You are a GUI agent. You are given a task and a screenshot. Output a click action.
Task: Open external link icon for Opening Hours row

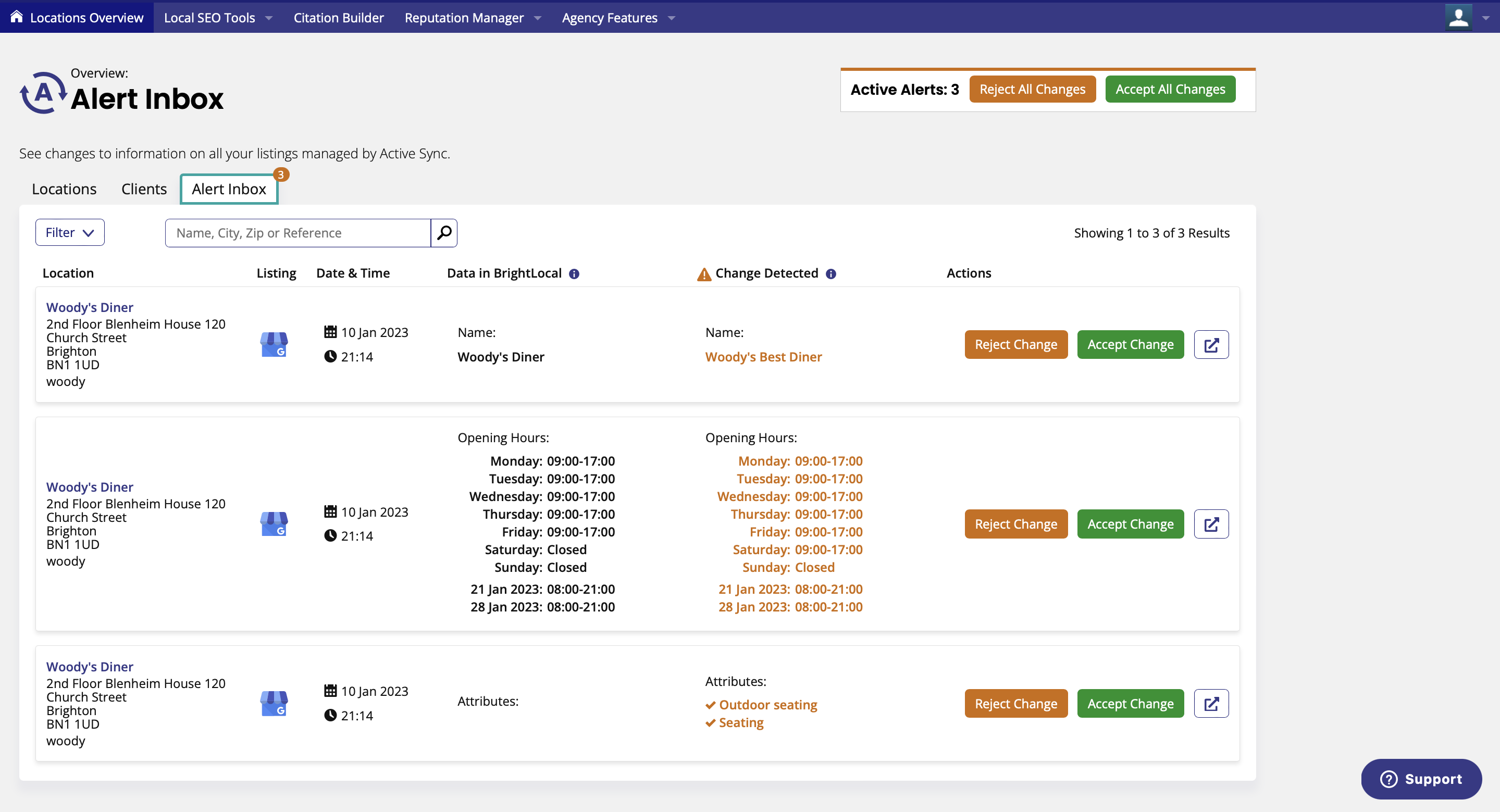[x=1211, y=524]
